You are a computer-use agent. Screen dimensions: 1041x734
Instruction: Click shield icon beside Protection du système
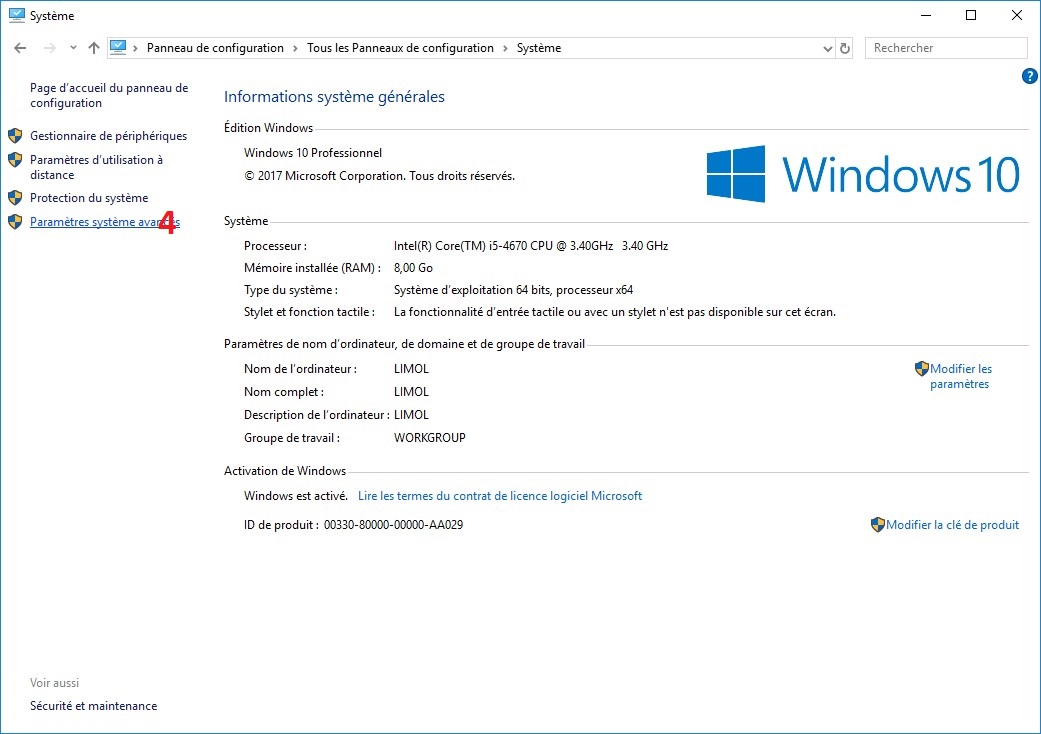click(15, 198)
